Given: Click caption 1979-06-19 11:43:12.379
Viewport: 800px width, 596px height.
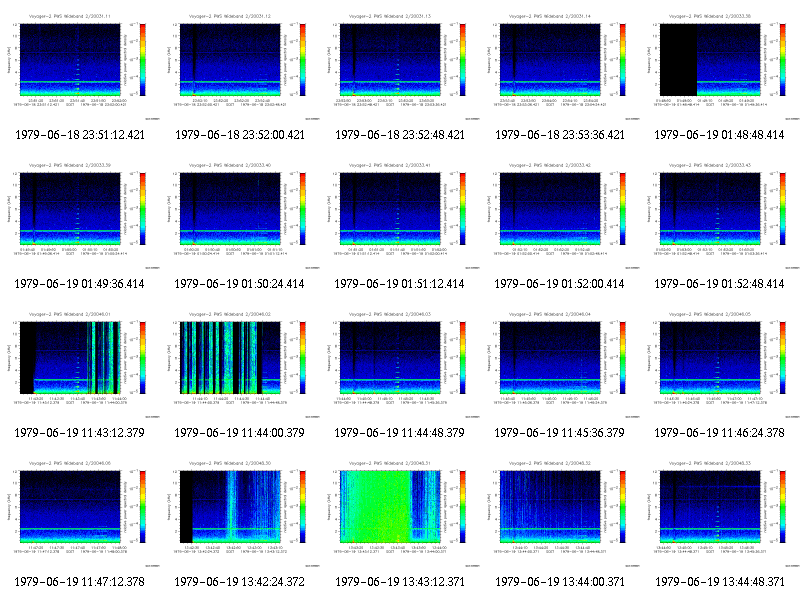Looking at the screenshot, I should (x=80, y=433).
